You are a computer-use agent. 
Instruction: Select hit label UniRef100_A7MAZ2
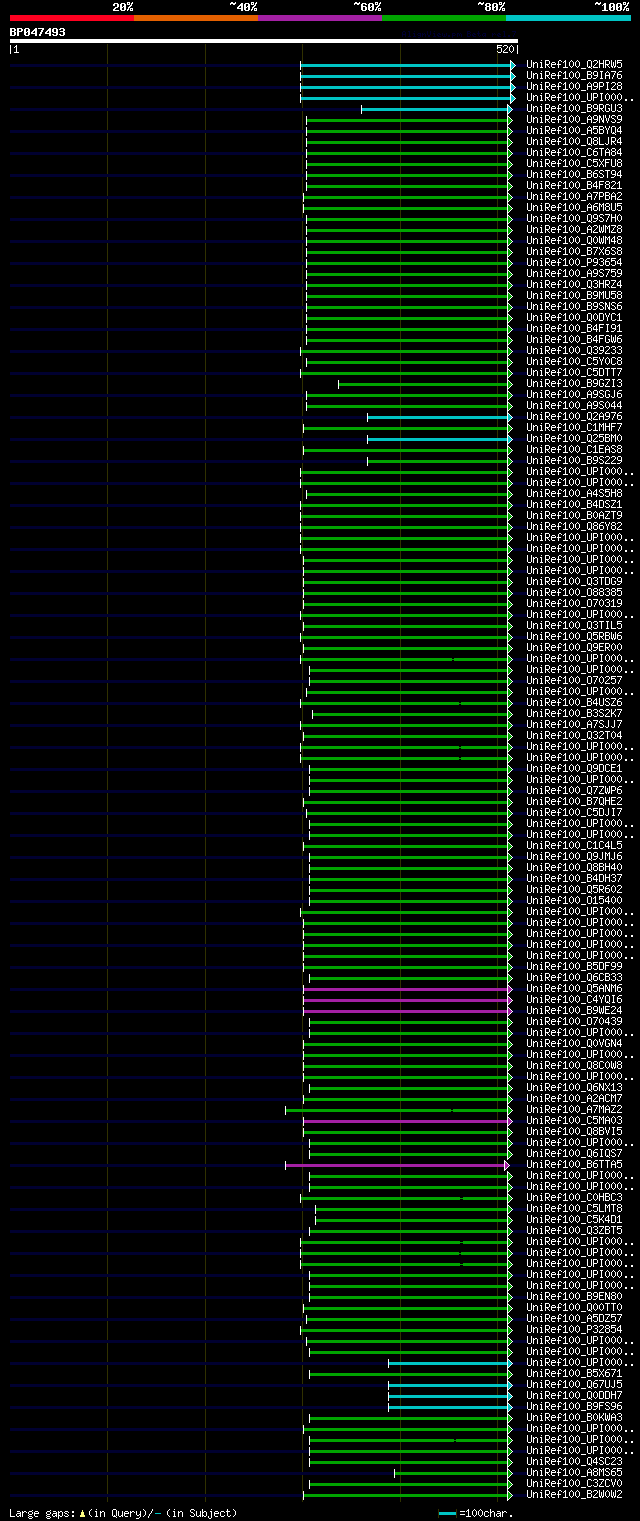[x=574, y=1109]
